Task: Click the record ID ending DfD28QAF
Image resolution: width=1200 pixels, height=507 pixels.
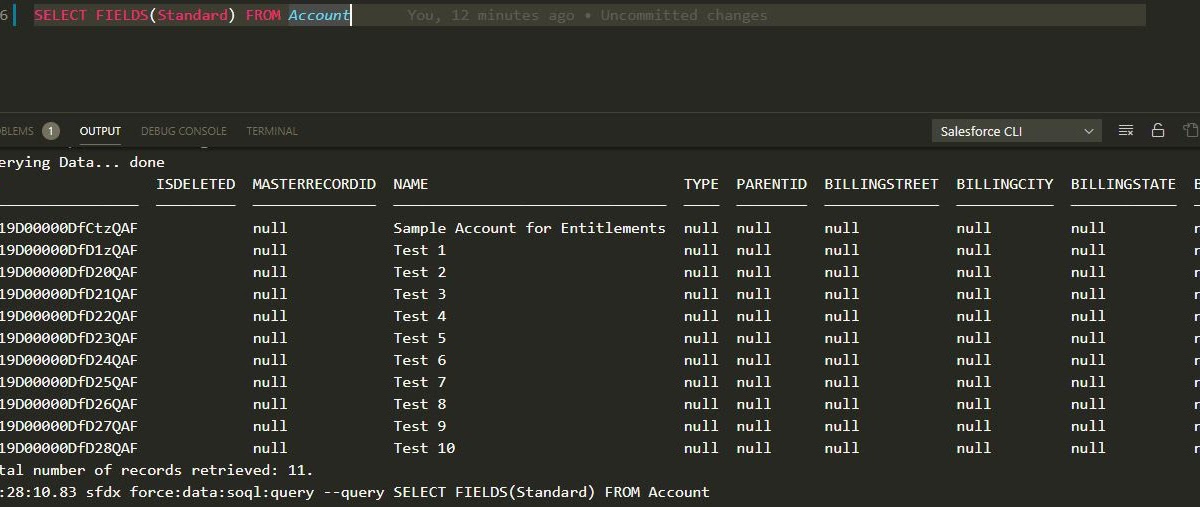Action: [x=69, y=448]
